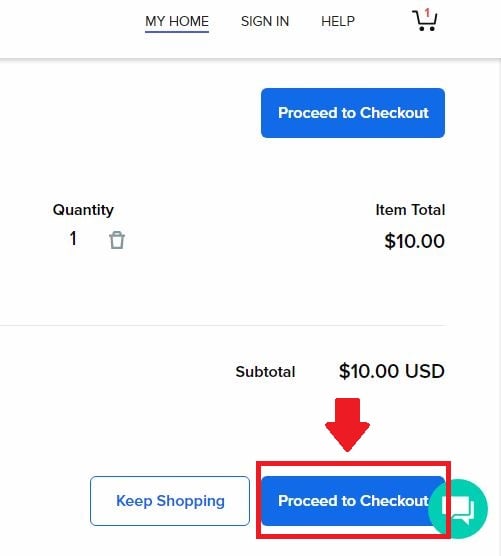Select the quantity value 1
Viewport: 501px width, 556px height.
(x=73, y=238)
